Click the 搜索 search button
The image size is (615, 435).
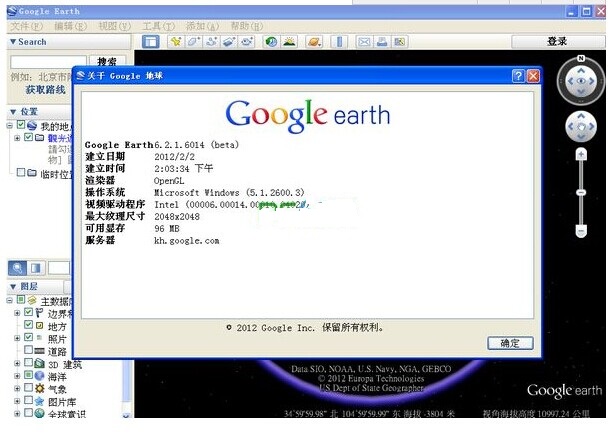point(107,62)
